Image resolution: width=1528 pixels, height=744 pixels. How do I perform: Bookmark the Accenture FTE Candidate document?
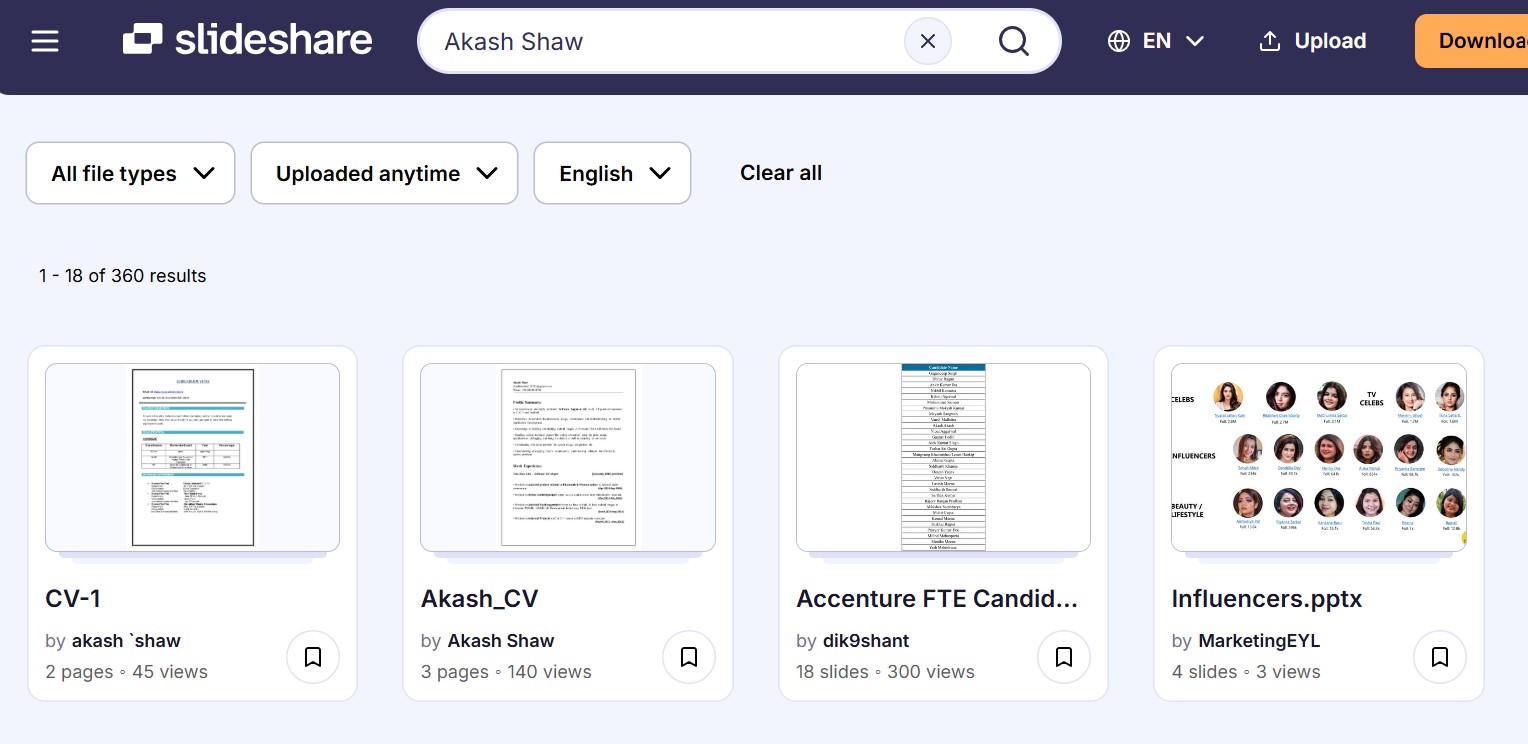pyautogui.click(x=1064, y=657)
